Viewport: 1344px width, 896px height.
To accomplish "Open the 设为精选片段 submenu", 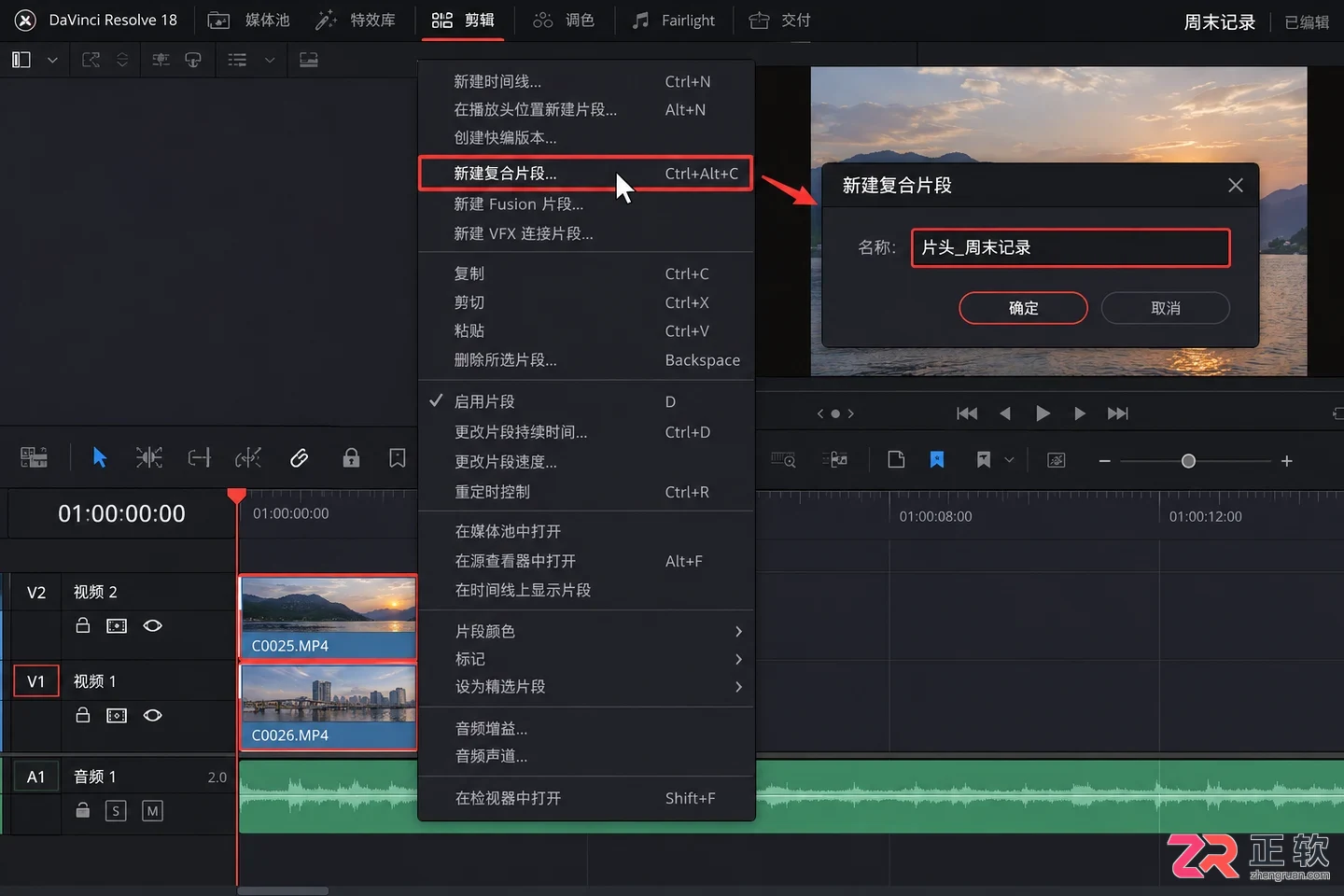I will 586,687.
